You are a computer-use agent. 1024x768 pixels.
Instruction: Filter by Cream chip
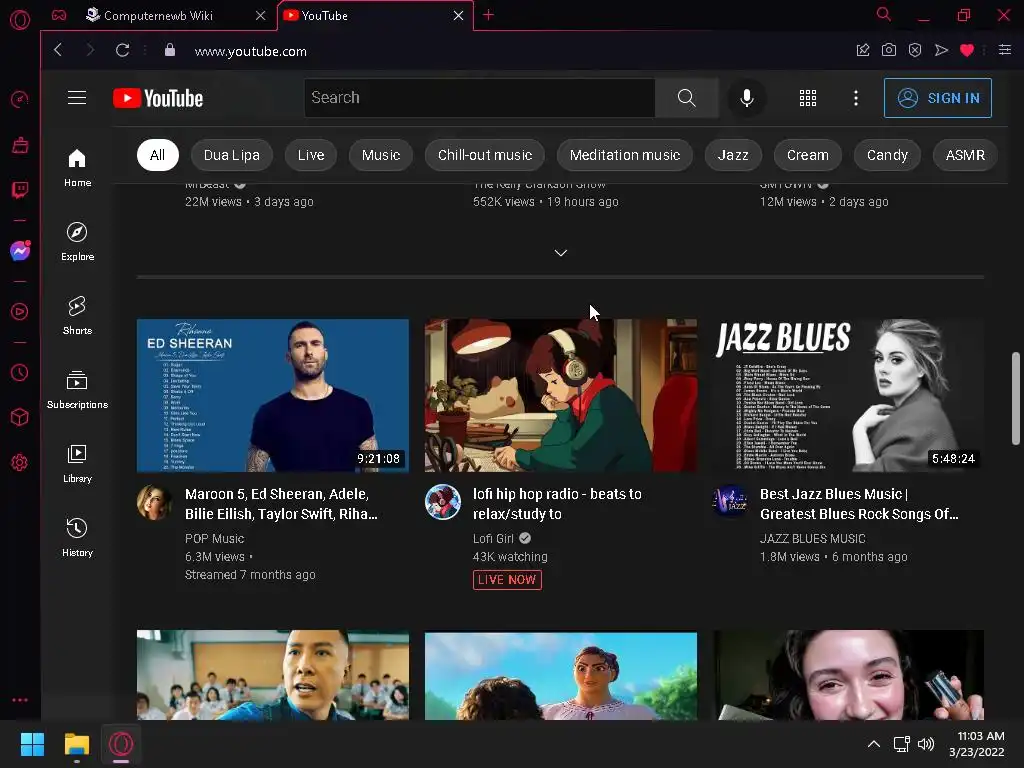(807, 155)
